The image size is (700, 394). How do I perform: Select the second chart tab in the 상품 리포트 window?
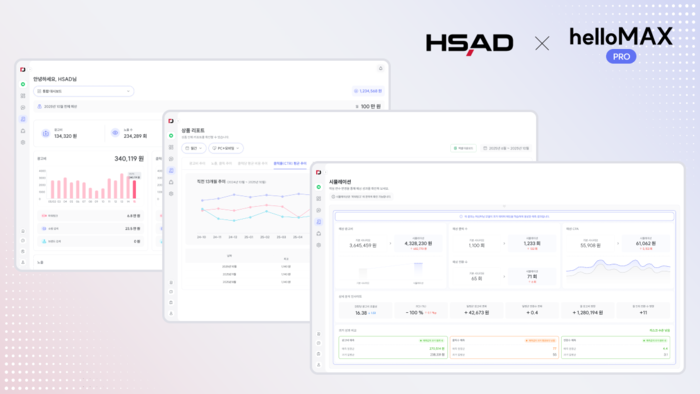pos(221,163)
